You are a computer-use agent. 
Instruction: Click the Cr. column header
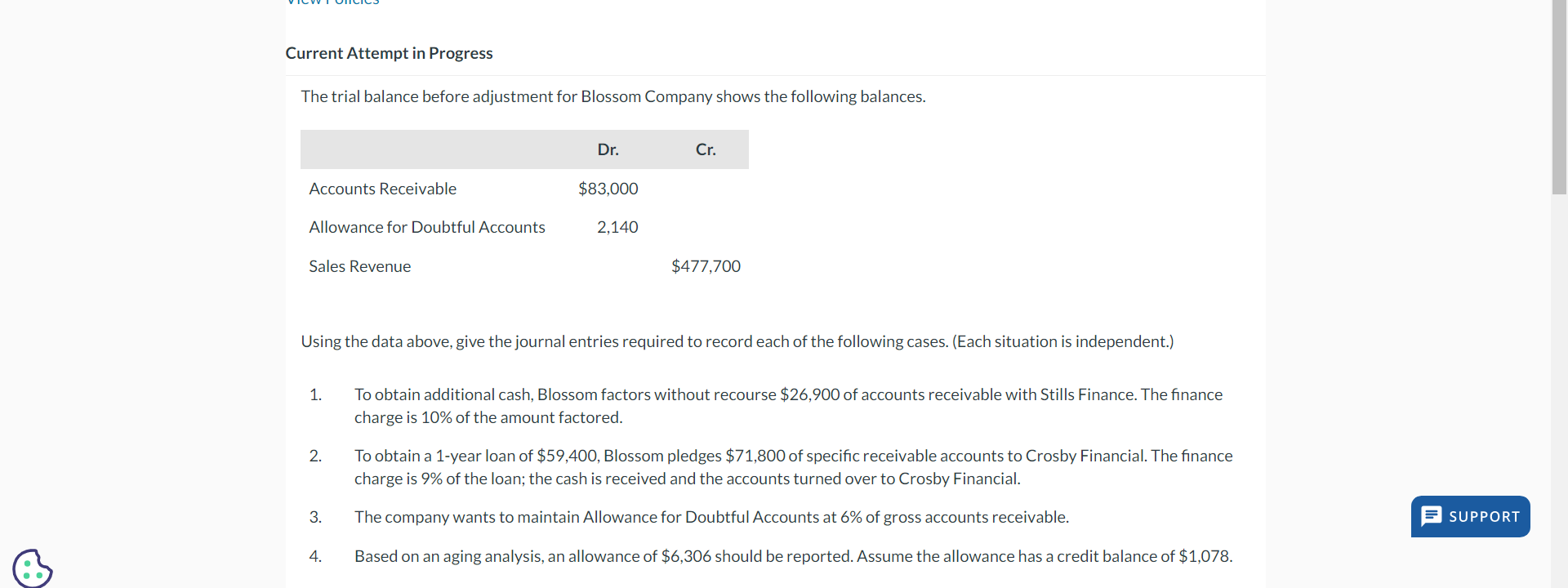[705, 149]
